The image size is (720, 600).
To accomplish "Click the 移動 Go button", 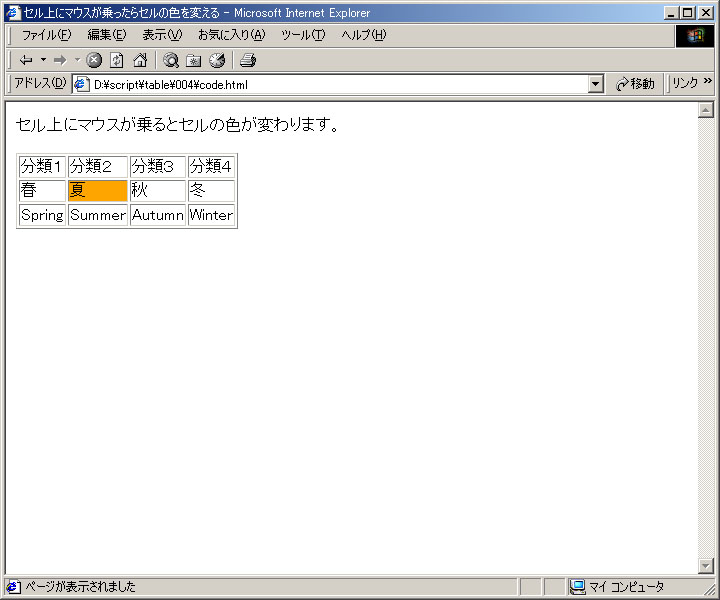I will (636, 84).
